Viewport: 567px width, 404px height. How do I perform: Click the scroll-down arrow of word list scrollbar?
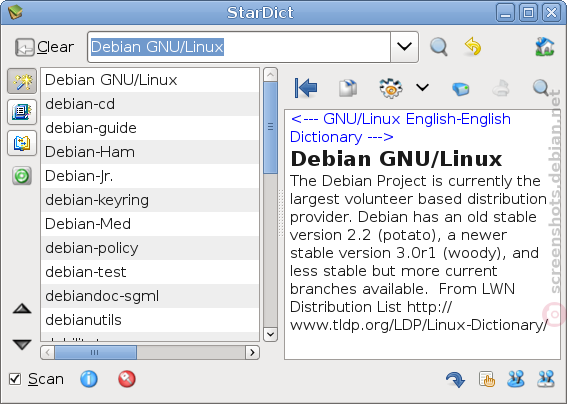[x=270, y=334]
